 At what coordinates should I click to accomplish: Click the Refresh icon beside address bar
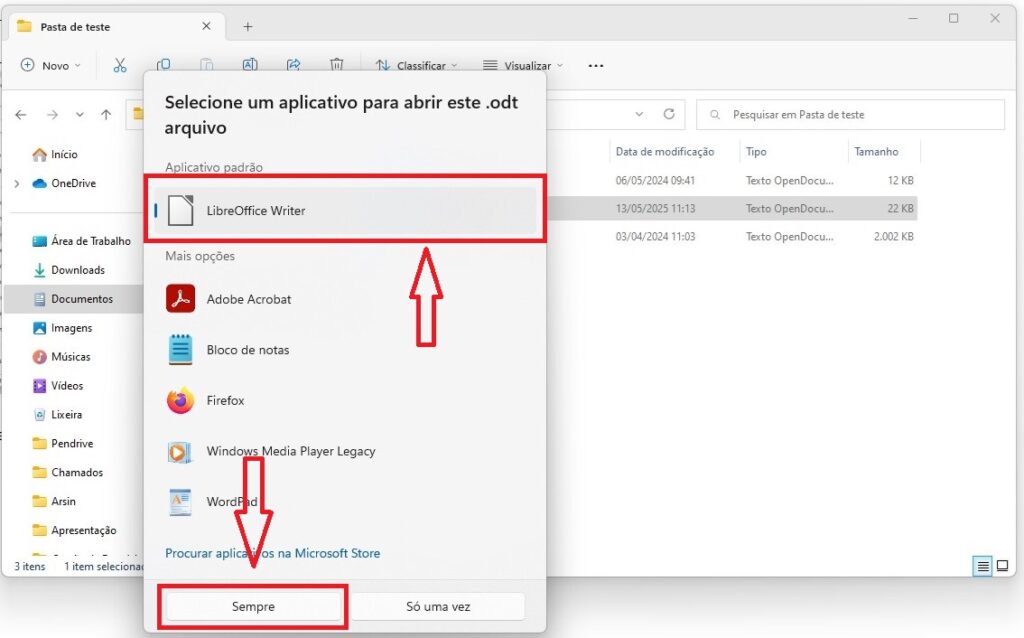pos(669,114)
